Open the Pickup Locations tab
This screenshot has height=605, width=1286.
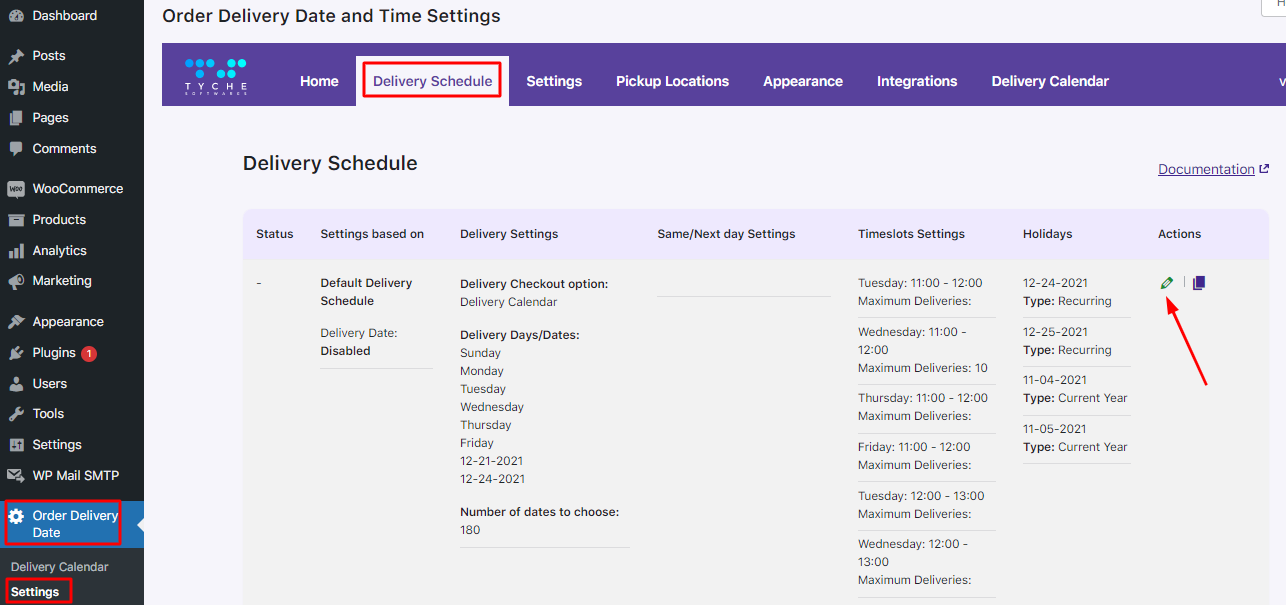[672, 81]
